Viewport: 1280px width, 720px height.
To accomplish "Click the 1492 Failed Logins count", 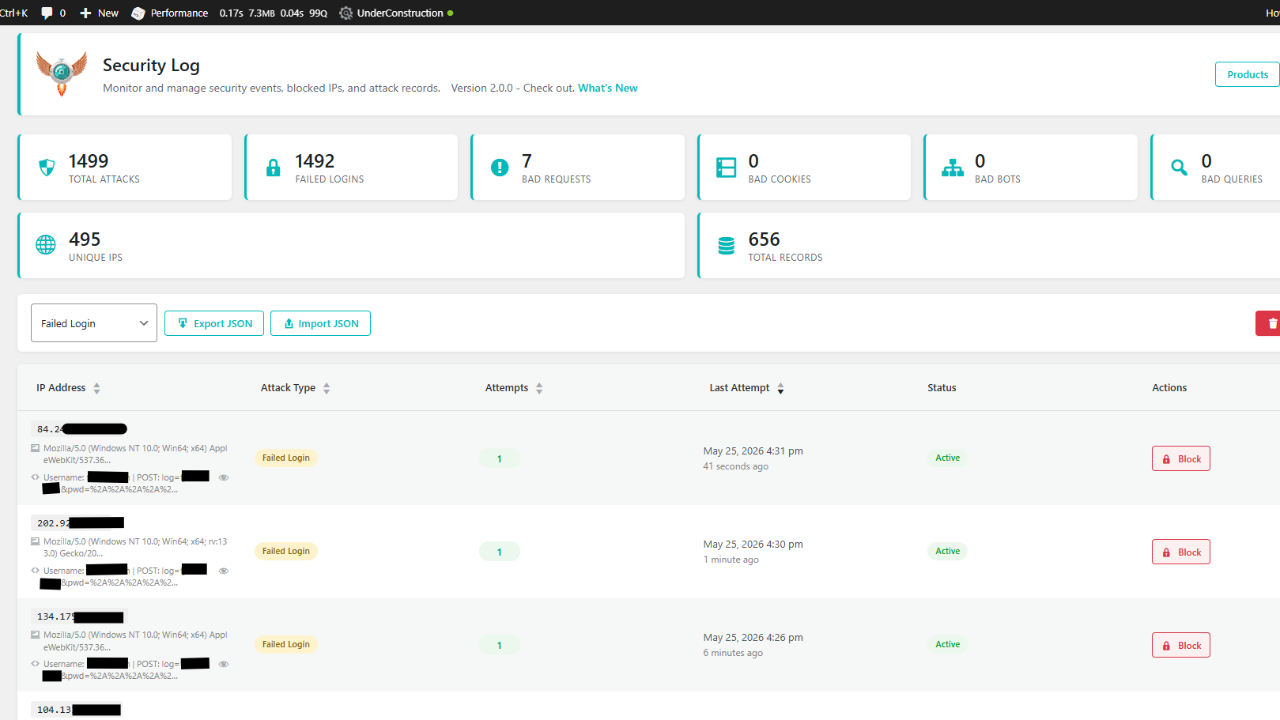I will (x=315, y=161).
